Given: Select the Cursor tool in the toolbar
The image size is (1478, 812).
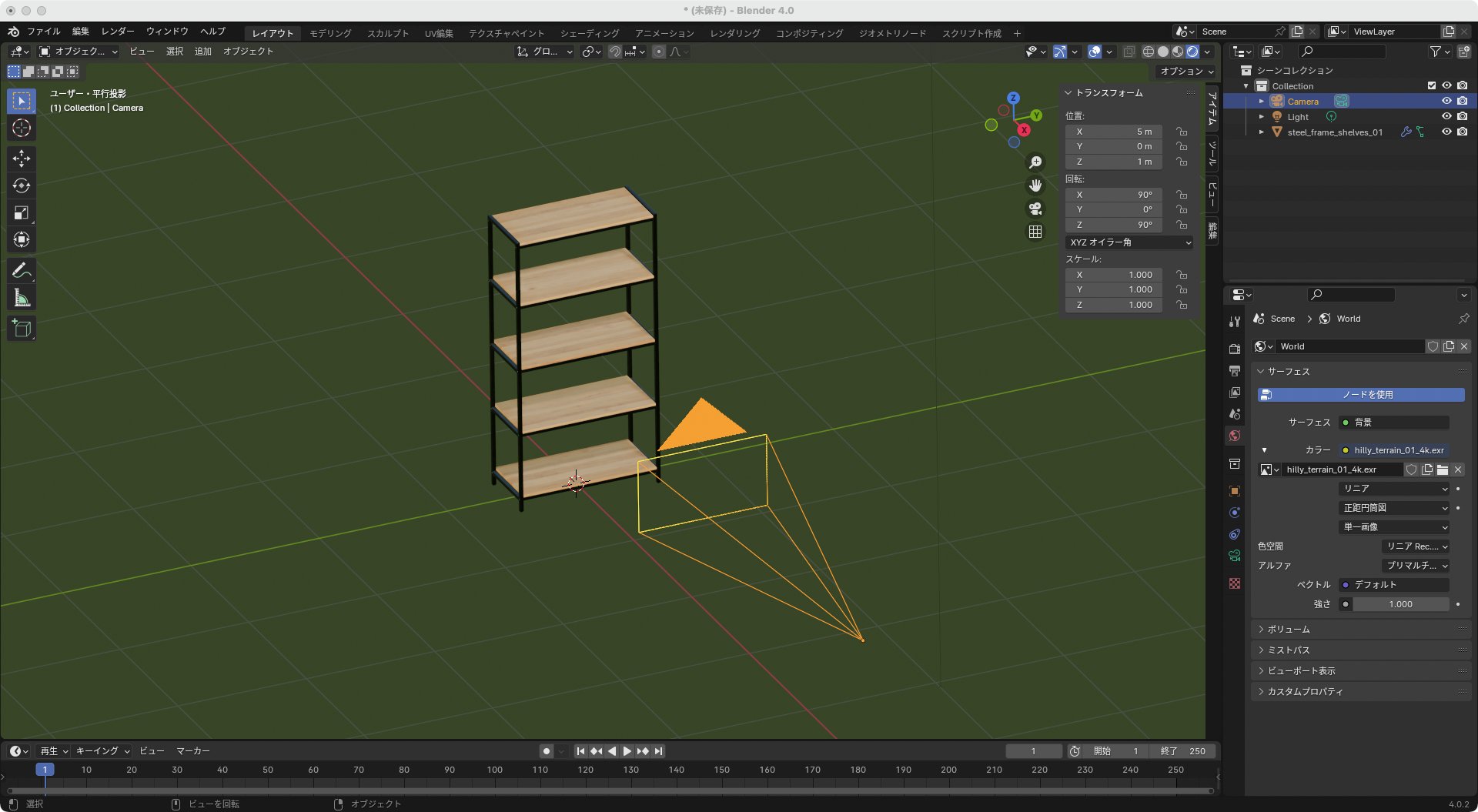Looking at the screenshot, I should (x=22, y=128).
